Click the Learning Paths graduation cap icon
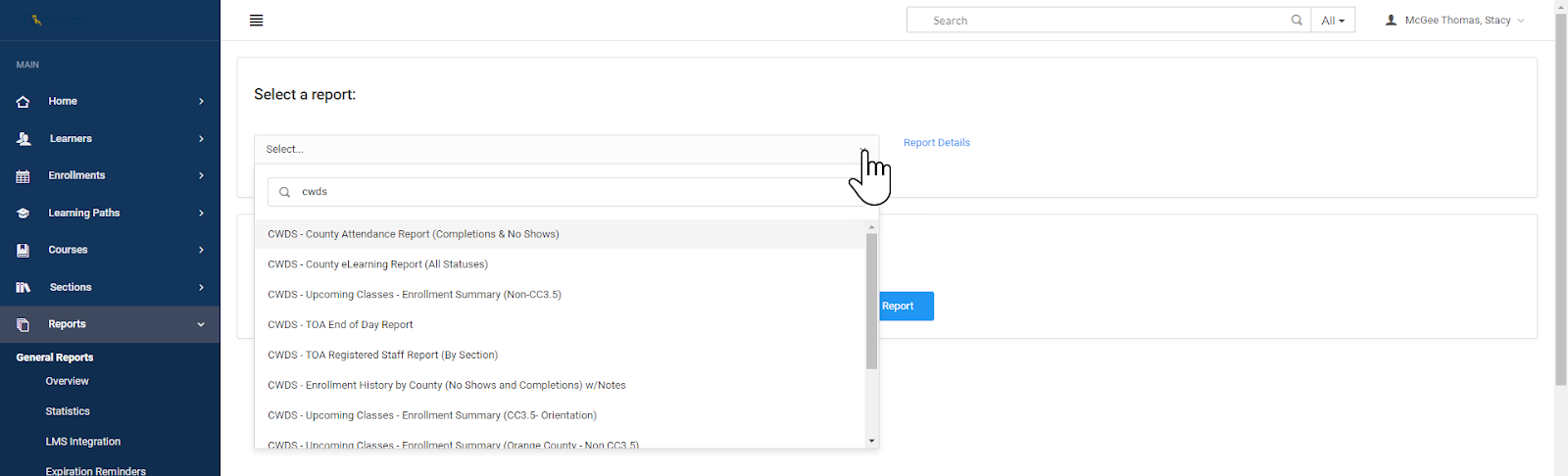This screenshot has height=476, width=1568. click(x=24, y=214)
